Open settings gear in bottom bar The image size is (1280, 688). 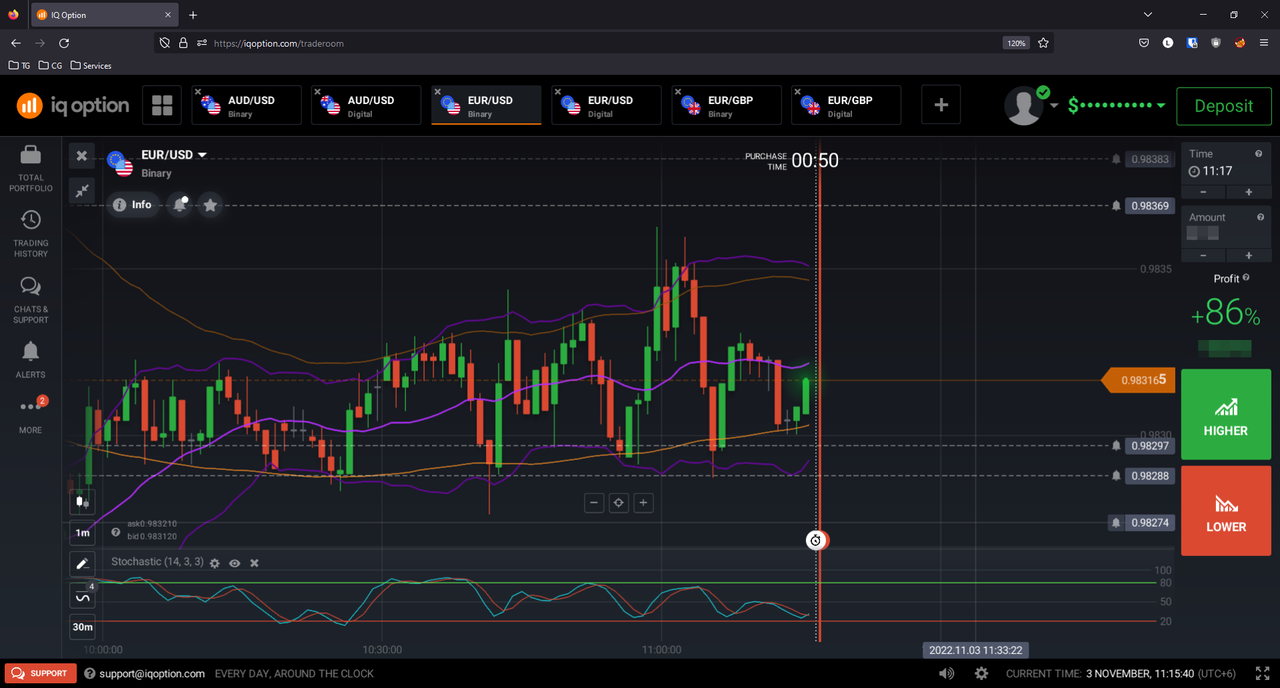coord(981,673)
